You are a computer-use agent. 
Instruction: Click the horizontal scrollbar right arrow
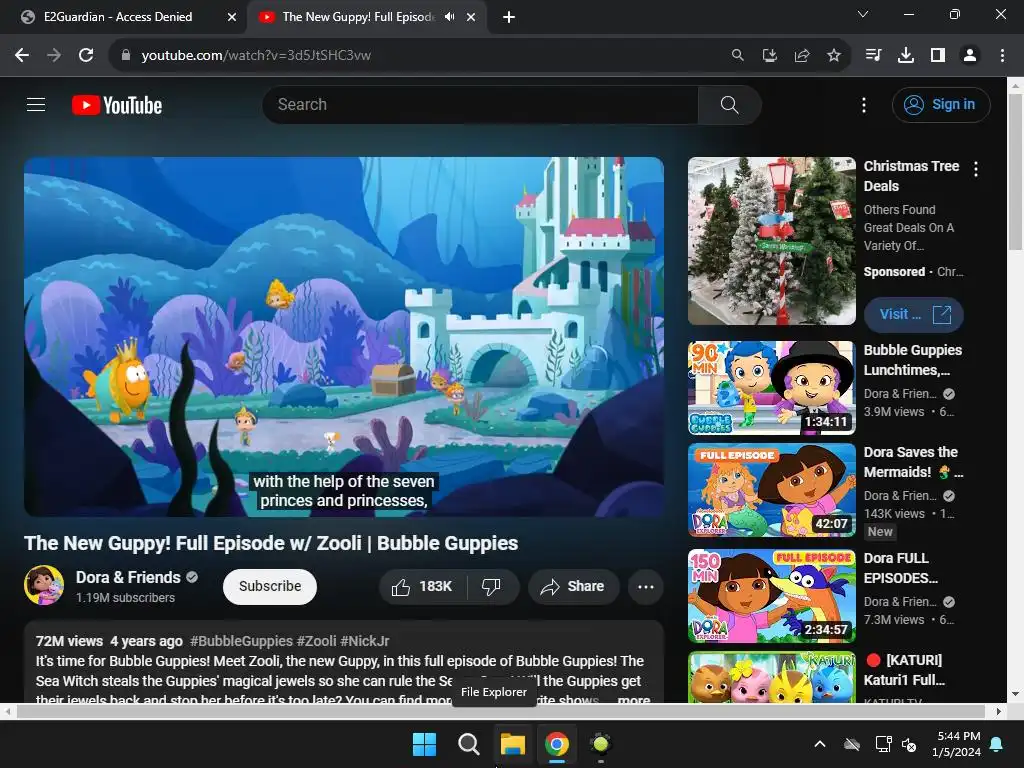click(x=999, y=711)
